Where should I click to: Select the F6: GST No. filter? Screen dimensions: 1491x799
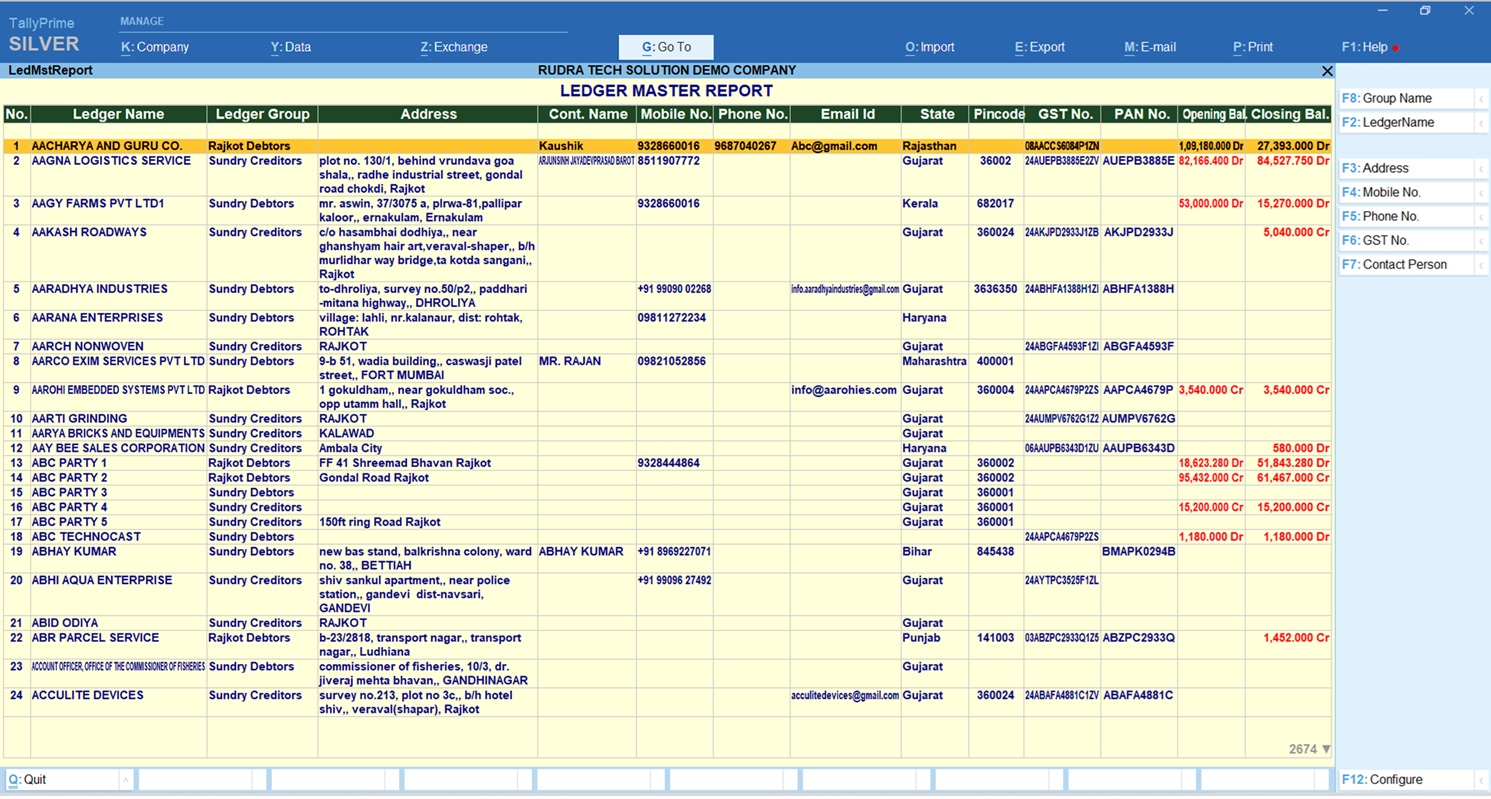tap(1405, 240)
